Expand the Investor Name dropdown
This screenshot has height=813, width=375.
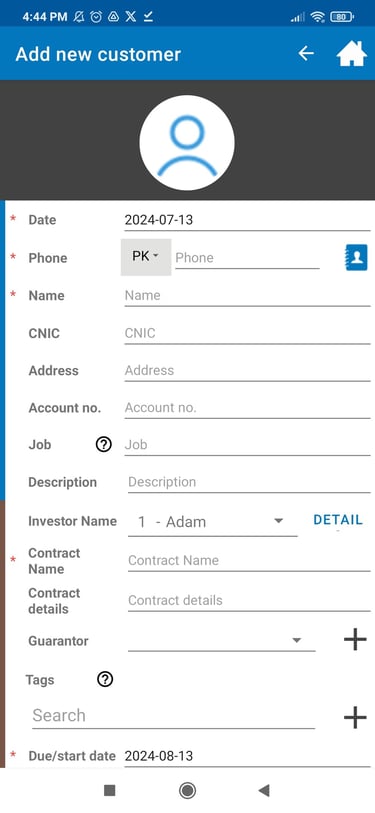(x=213, y=522)
